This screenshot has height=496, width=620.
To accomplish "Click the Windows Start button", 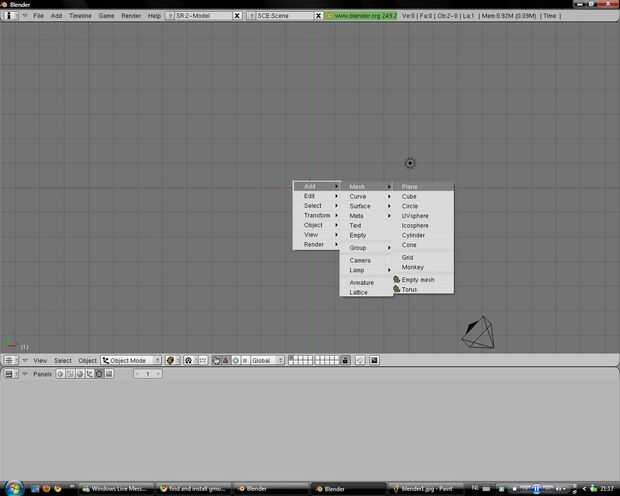I will [x=13, y=488].
